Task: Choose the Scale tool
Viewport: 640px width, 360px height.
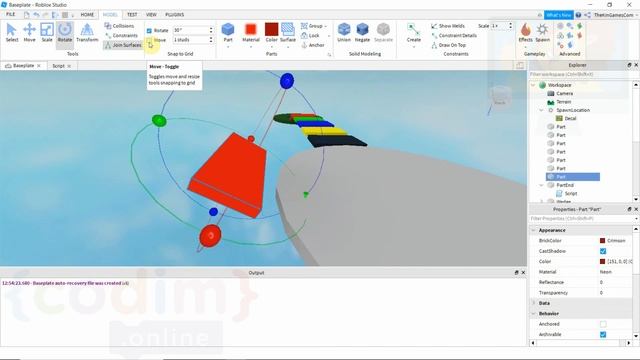Action: [47, 33]
